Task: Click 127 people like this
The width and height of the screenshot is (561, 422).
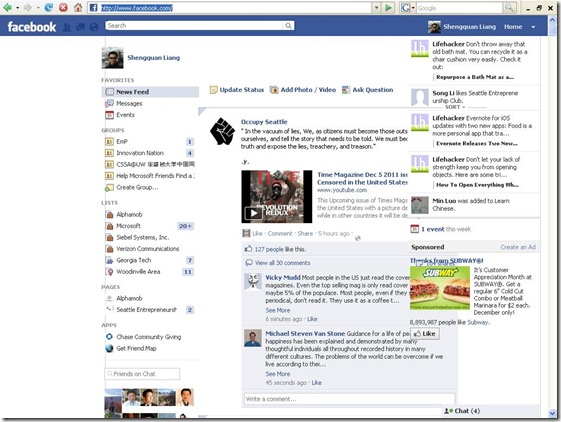Action: [x=280, y=249]
